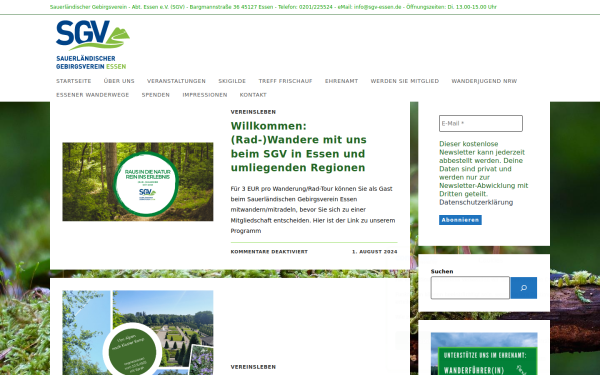Open Essener Wanderwege menu item
Viewport: 600px width, 375px height.
[93, 95]
